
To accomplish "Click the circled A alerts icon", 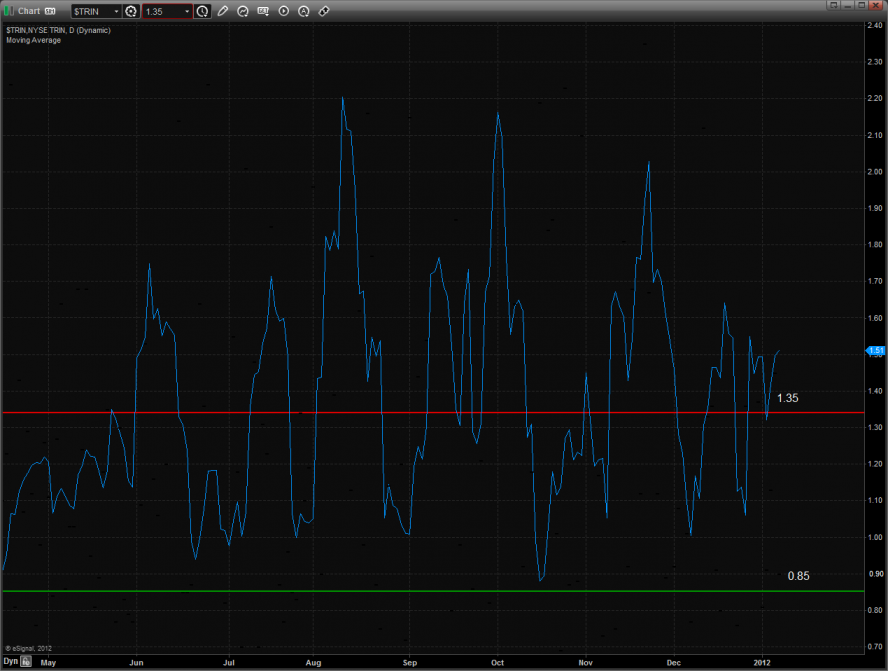I will tap(304, 11).
